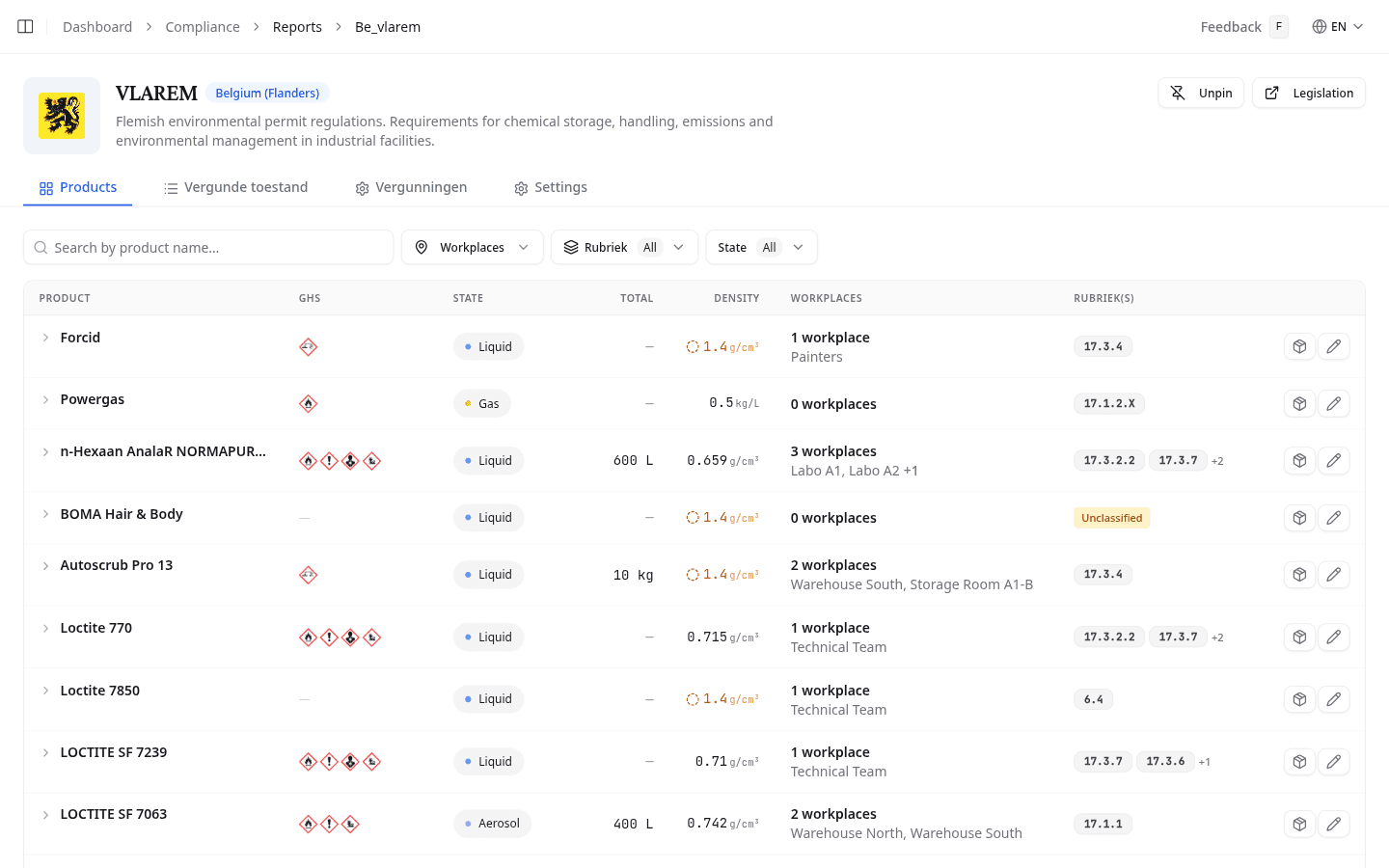Image resolution: width=1389 pixels, height=868 pixels.
Task: Open the Vergunningen tab
Action: click(411, 187)
